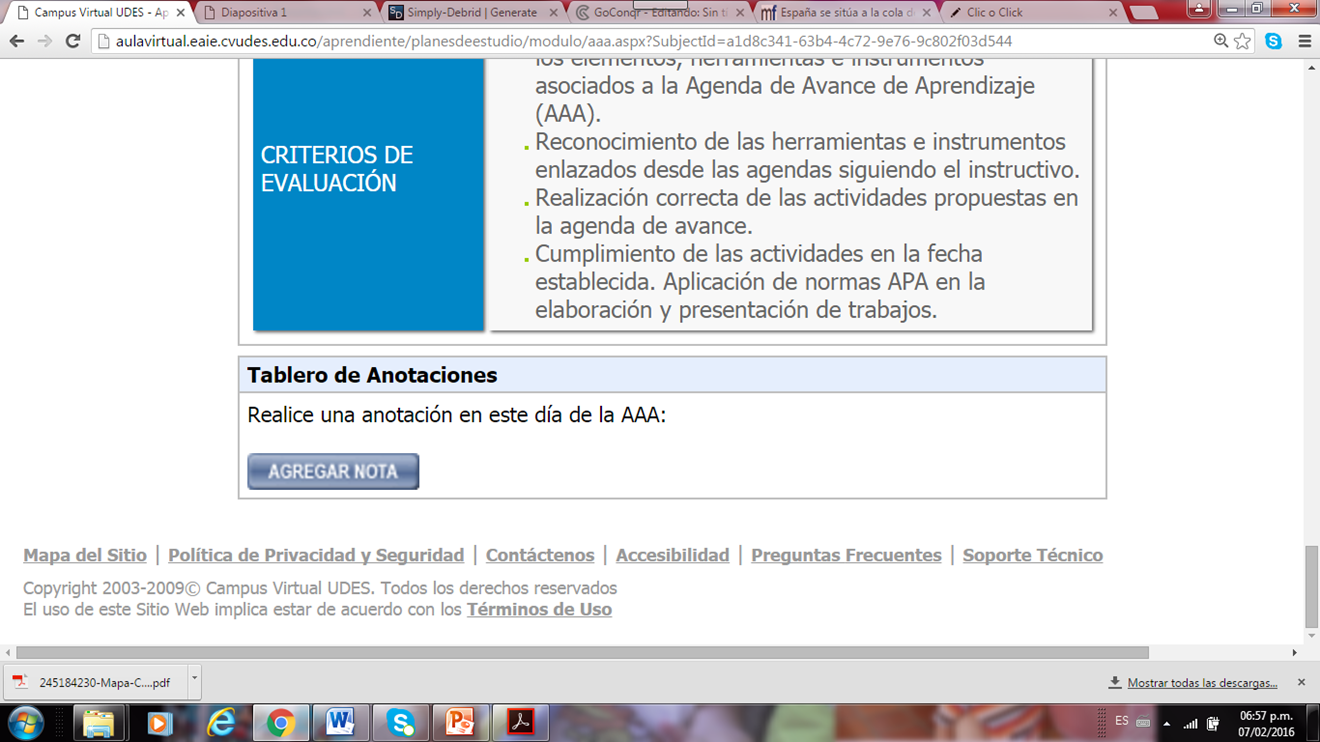The width and height of the screenshot is (1320, 742).
Task: Click the horizontal scrollbar thumb
Action: tap(582, 653)
